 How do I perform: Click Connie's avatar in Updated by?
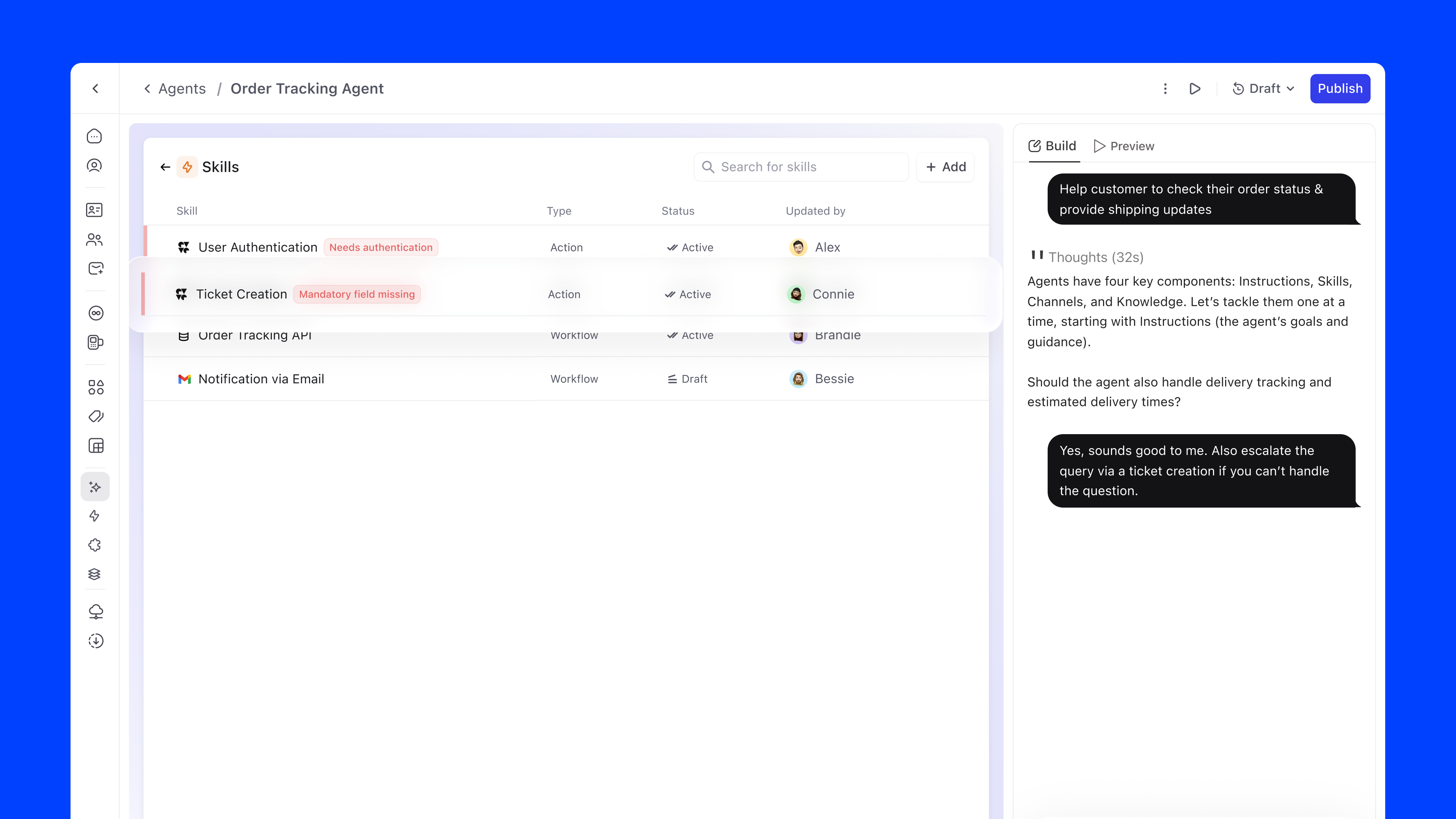pyautogui.click(x=796, y=295)
